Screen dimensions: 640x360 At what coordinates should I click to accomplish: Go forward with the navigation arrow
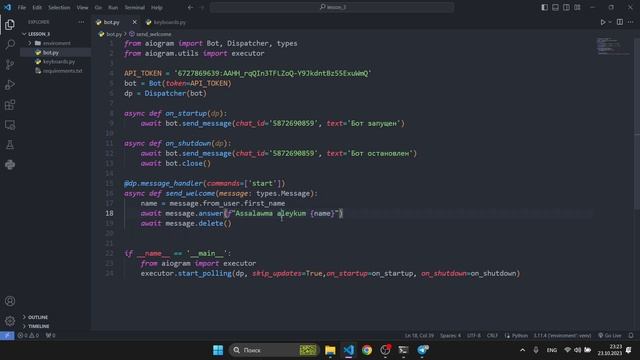coord(202,7)
